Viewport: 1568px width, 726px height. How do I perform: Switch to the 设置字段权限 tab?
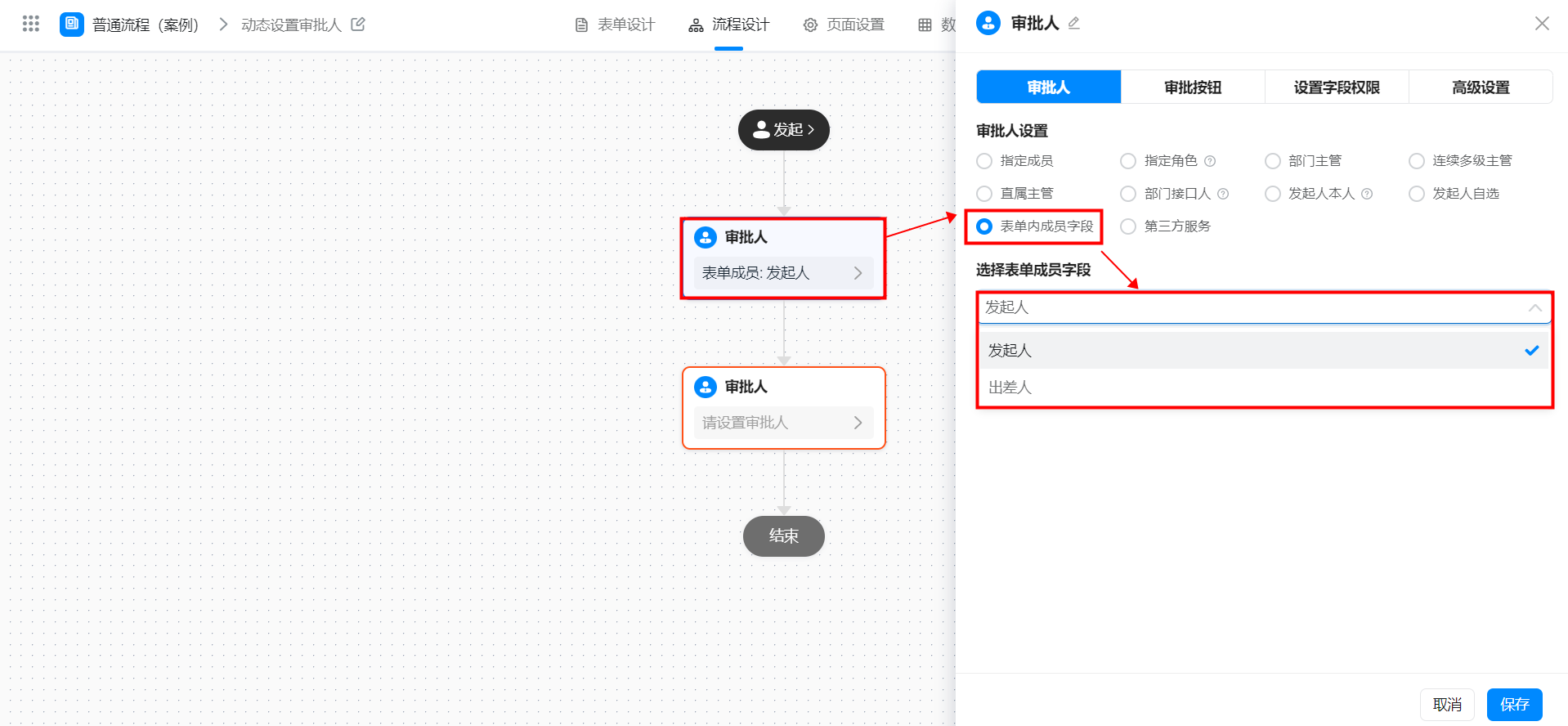point(1337,87)
